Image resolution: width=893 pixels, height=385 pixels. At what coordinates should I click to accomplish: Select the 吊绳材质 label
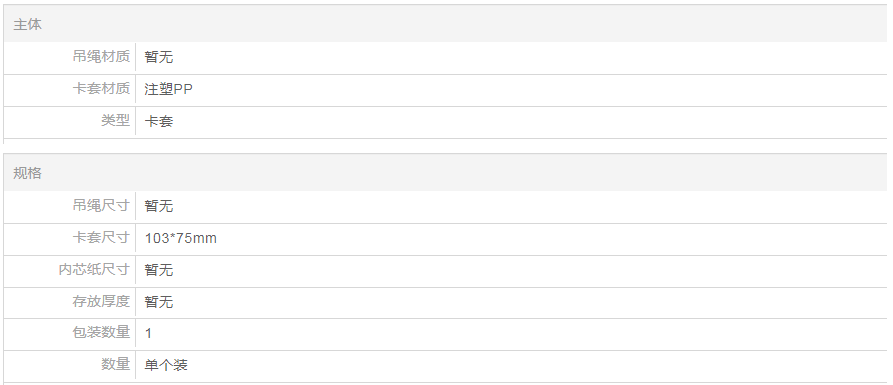(x=101, y=56)
